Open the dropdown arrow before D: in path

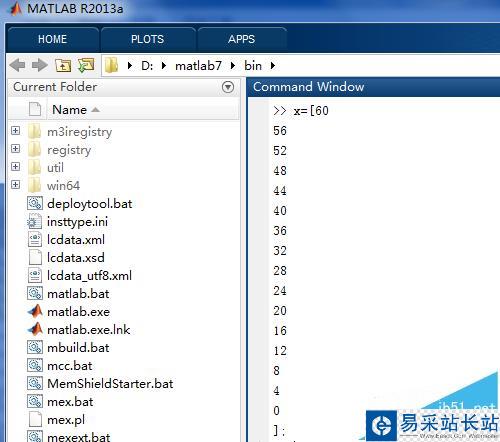point(130,66)
